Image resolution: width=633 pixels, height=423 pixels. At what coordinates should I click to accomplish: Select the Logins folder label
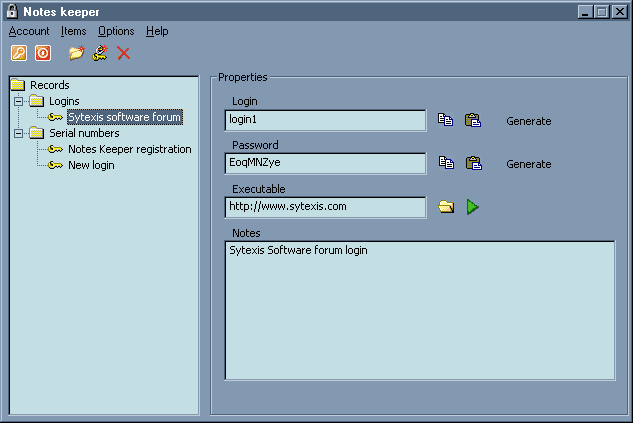coord(64,101)
